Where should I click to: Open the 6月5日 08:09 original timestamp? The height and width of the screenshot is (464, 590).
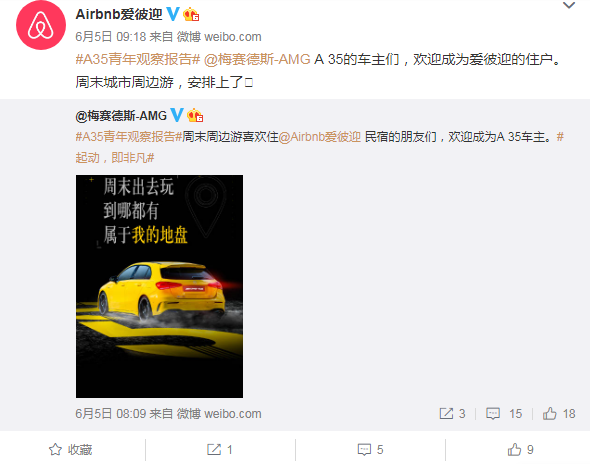(x=111, y=414)
